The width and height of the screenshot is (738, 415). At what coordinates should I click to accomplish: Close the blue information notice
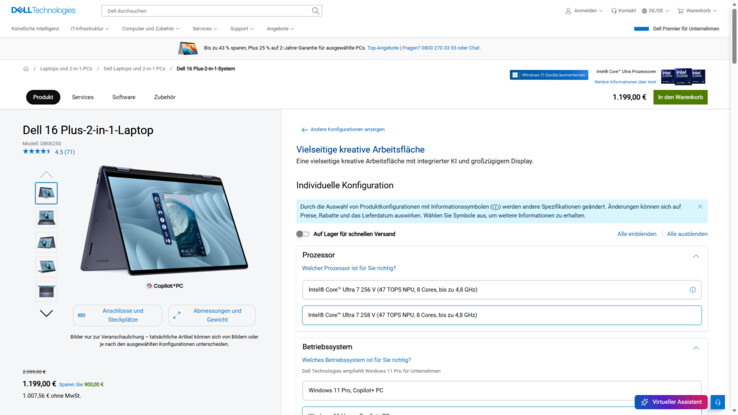[700, 207]
